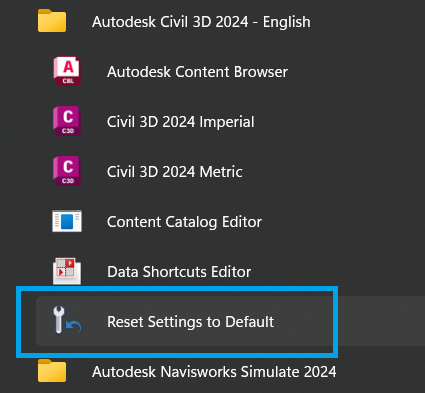425x393 pixels.
Task: Launch Data Shortcuts Editor
Action: (179, 272)
